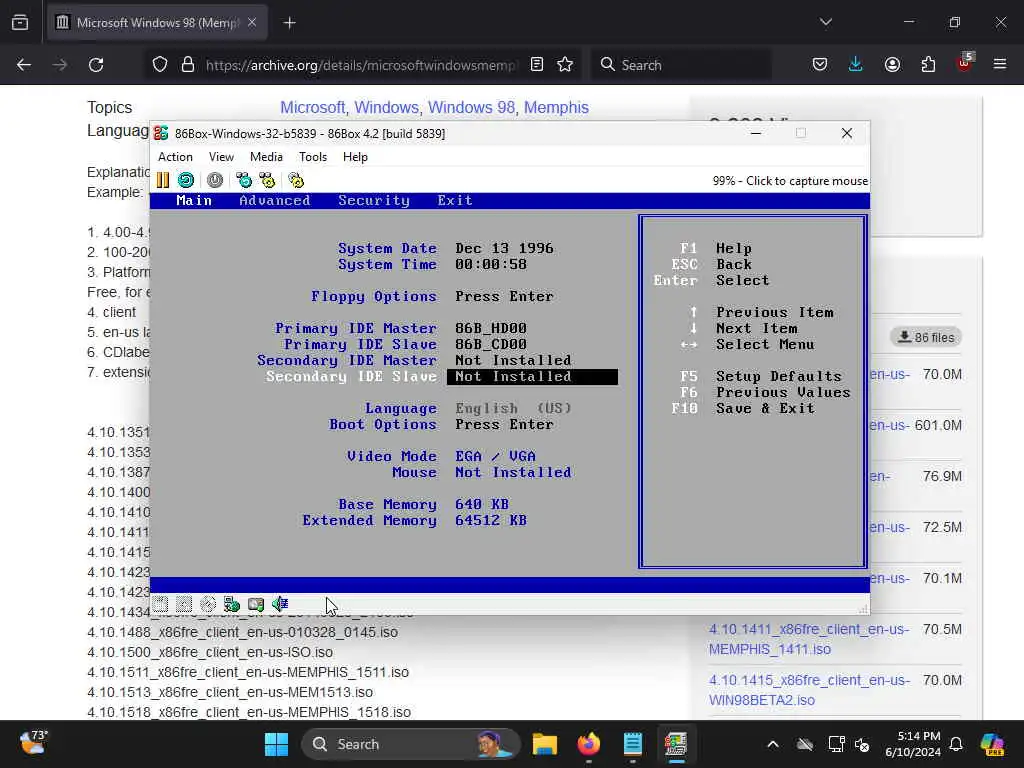Viewport: 1024px width, 768px height.
Task: Click the 86 files download button
Action: pos(926,337)
